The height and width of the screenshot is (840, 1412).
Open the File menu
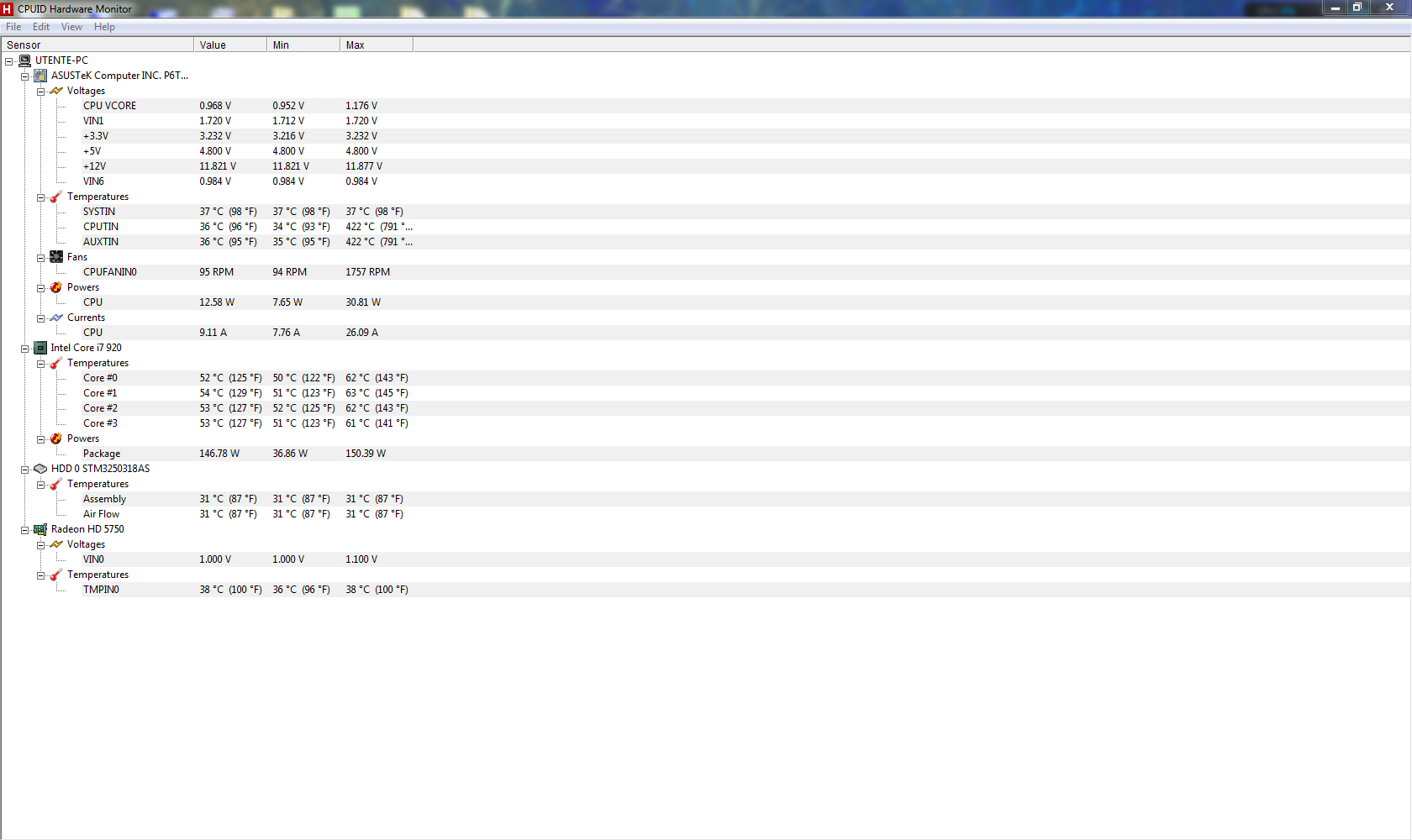point(13,27)
